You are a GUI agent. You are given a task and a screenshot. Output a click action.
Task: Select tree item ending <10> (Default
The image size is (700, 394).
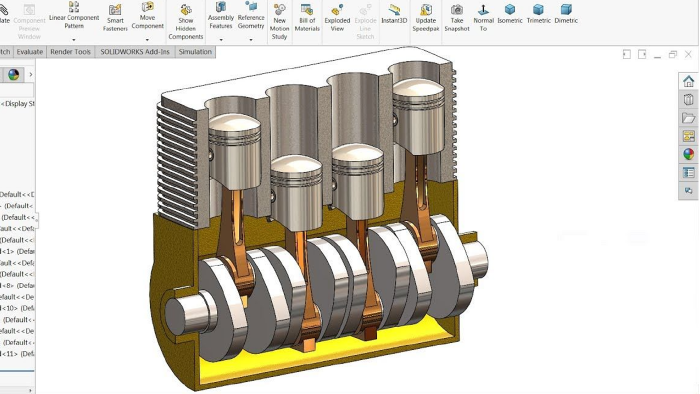[x=17, y=308]
